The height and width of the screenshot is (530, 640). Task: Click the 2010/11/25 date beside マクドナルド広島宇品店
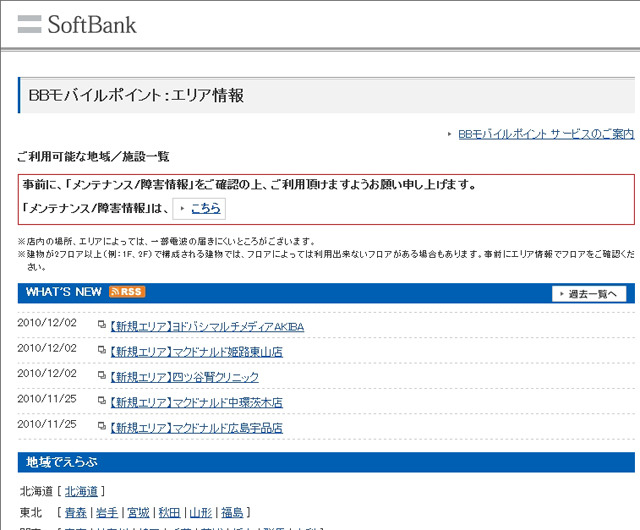pyautogui.click(x=47, y=424)
